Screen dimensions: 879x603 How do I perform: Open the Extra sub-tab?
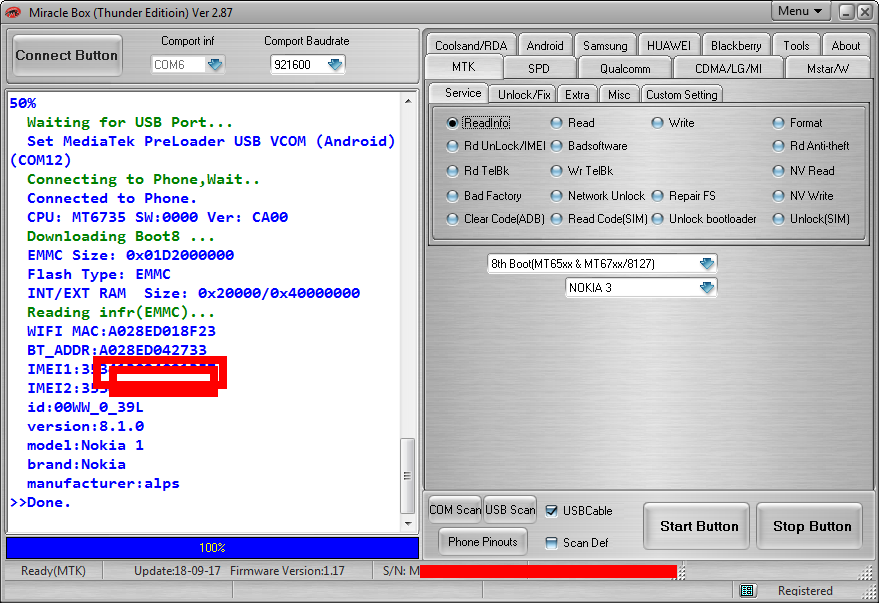click(577, 94)
